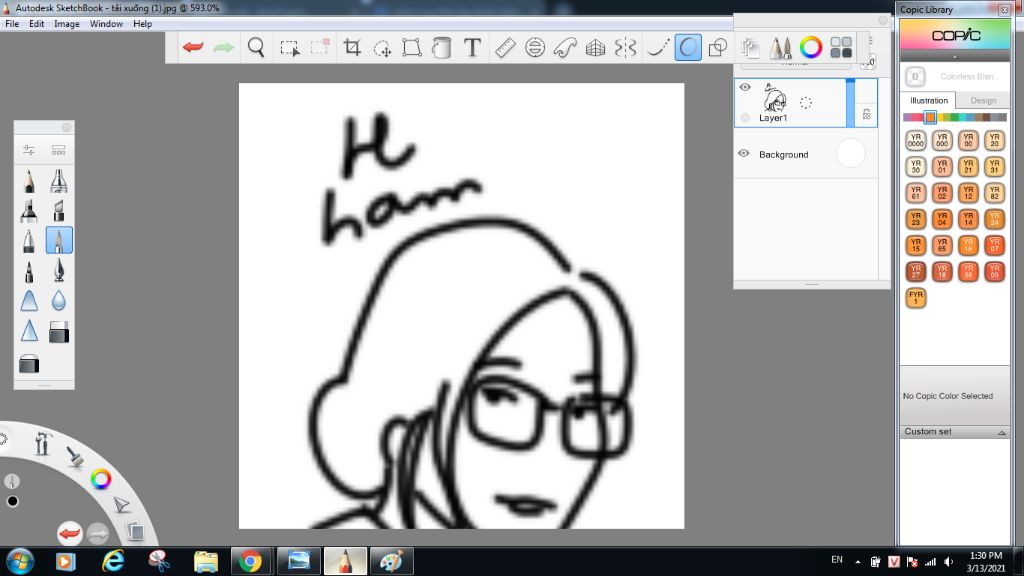Select the highlighted ballpoint pen brush
This screenshot has width=1024, height=576.
point(59,240)
